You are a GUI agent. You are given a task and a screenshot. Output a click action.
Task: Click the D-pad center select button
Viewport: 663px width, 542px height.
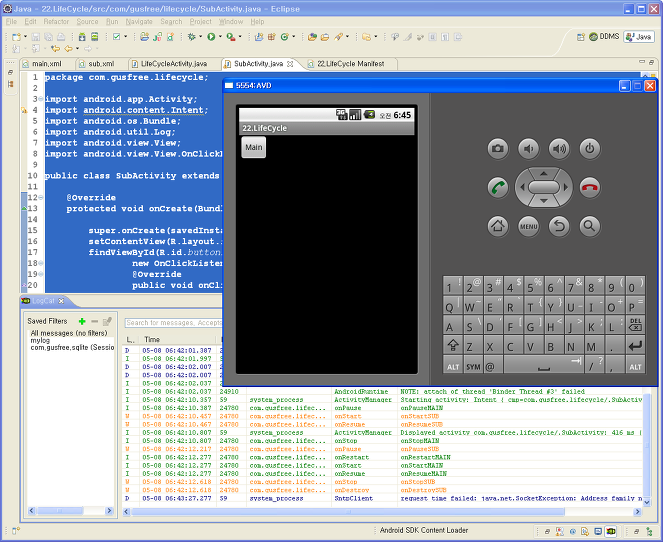544,187
